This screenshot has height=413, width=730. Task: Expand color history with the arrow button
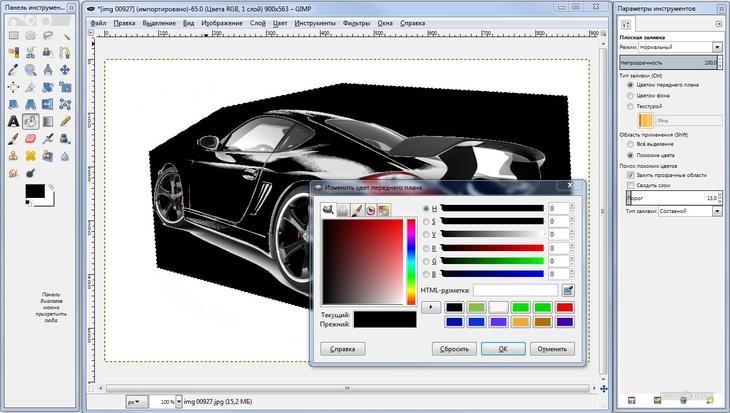pos(431,307)
